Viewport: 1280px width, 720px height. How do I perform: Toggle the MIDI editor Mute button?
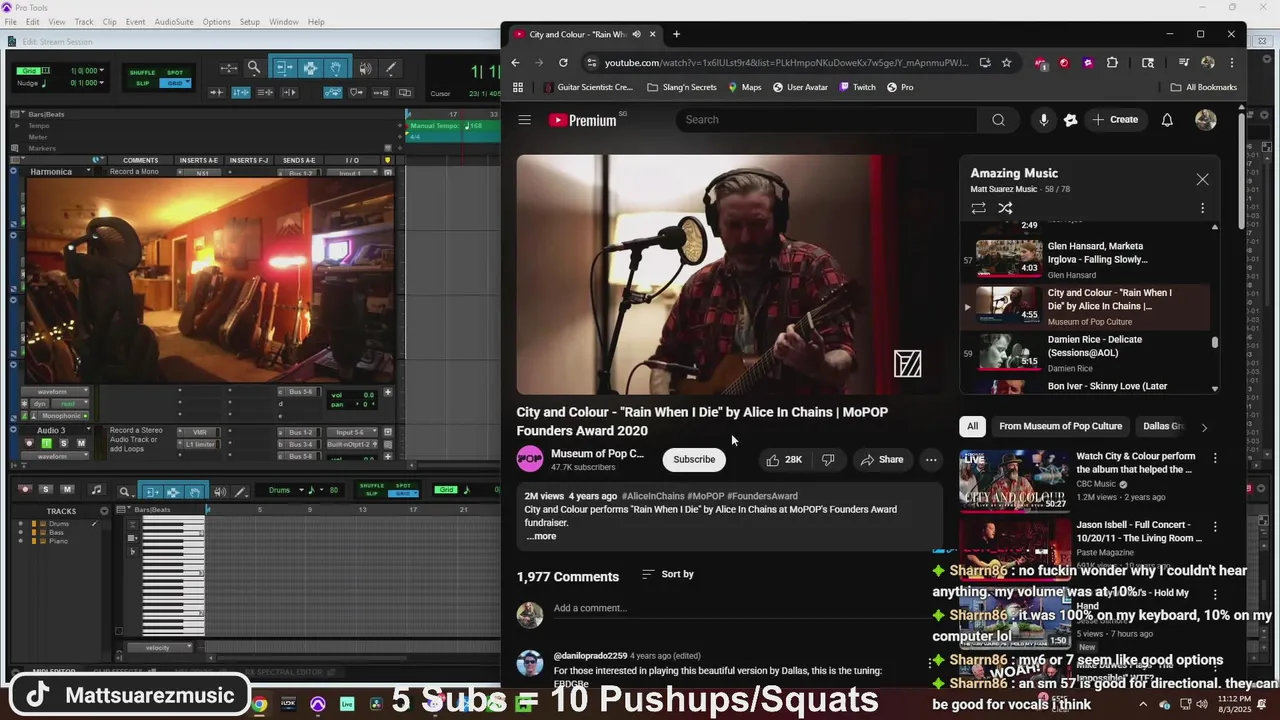coord(67,489)
